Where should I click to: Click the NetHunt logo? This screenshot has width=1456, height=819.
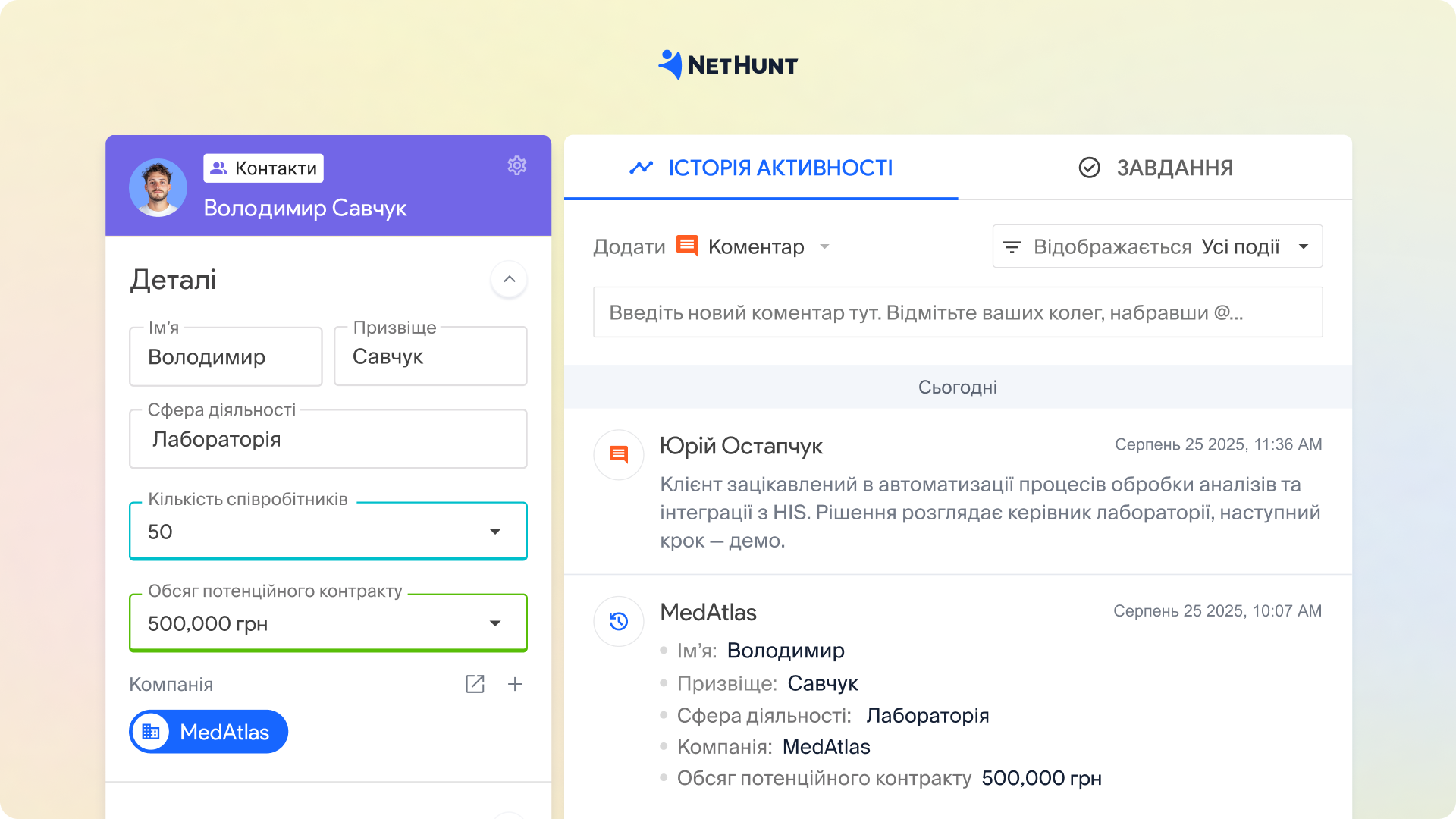point(727,65)
